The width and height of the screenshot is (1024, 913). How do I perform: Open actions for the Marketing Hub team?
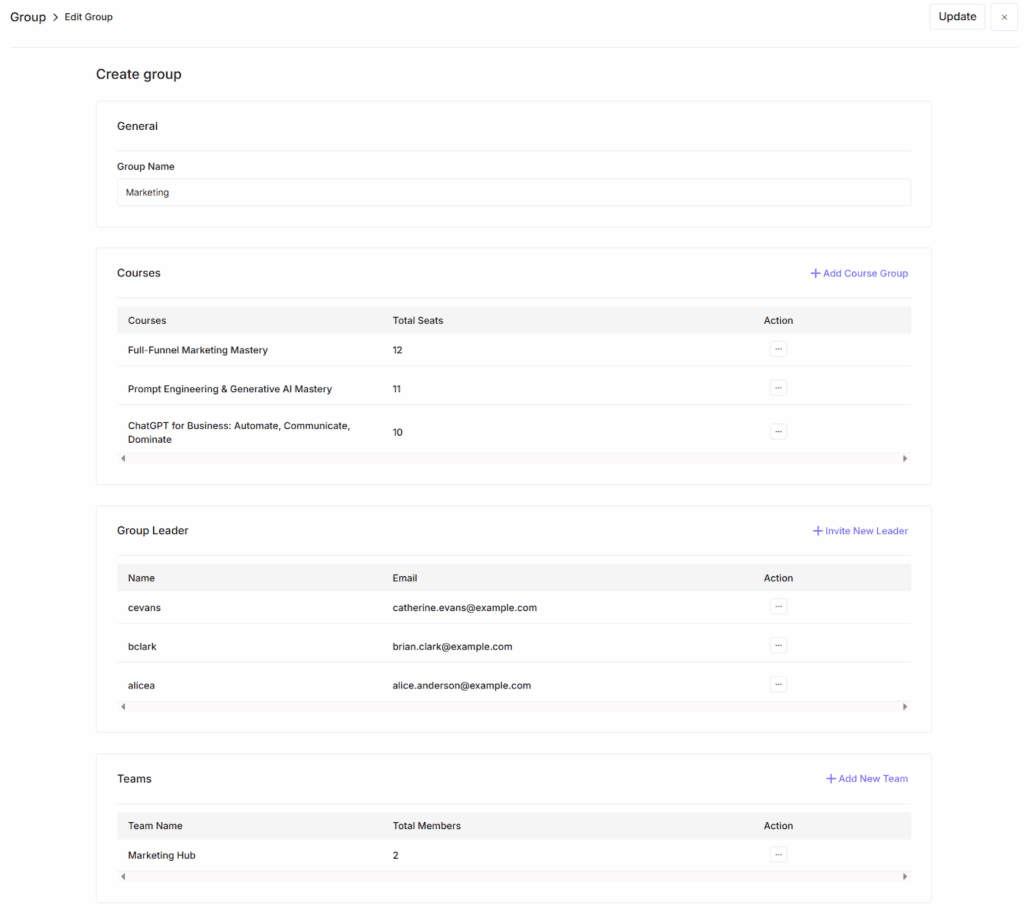pos(778,854)
